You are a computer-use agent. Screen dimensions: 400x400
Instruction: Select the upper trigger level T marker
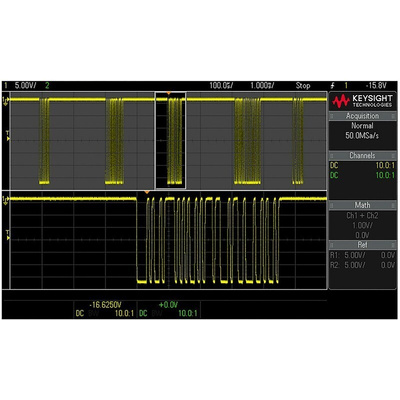coord(7,135)
